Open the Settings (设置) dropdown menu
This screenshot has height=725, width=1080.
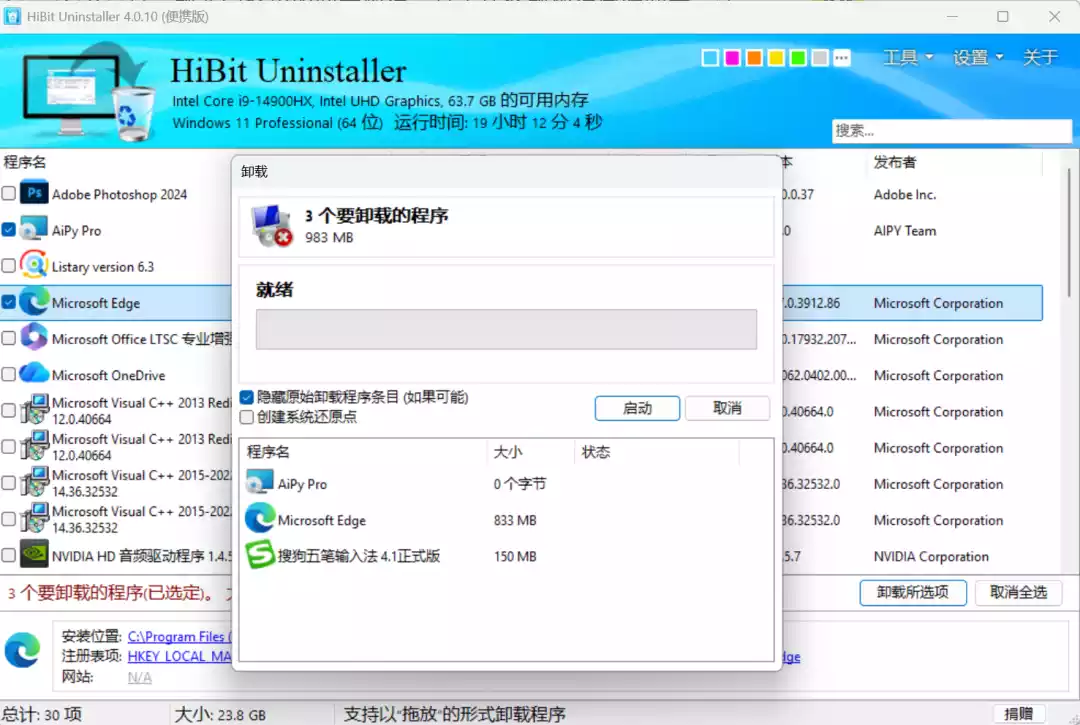pos(978,57)
